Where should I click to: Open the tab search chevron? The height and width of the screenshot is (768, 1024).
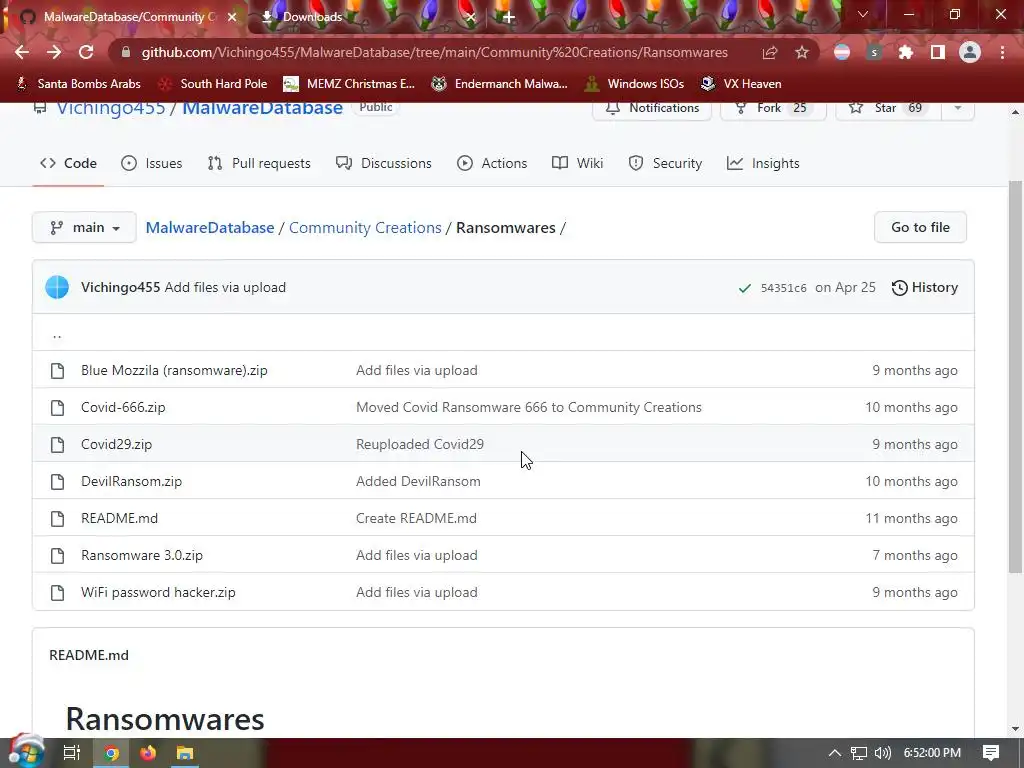point(863,14)
